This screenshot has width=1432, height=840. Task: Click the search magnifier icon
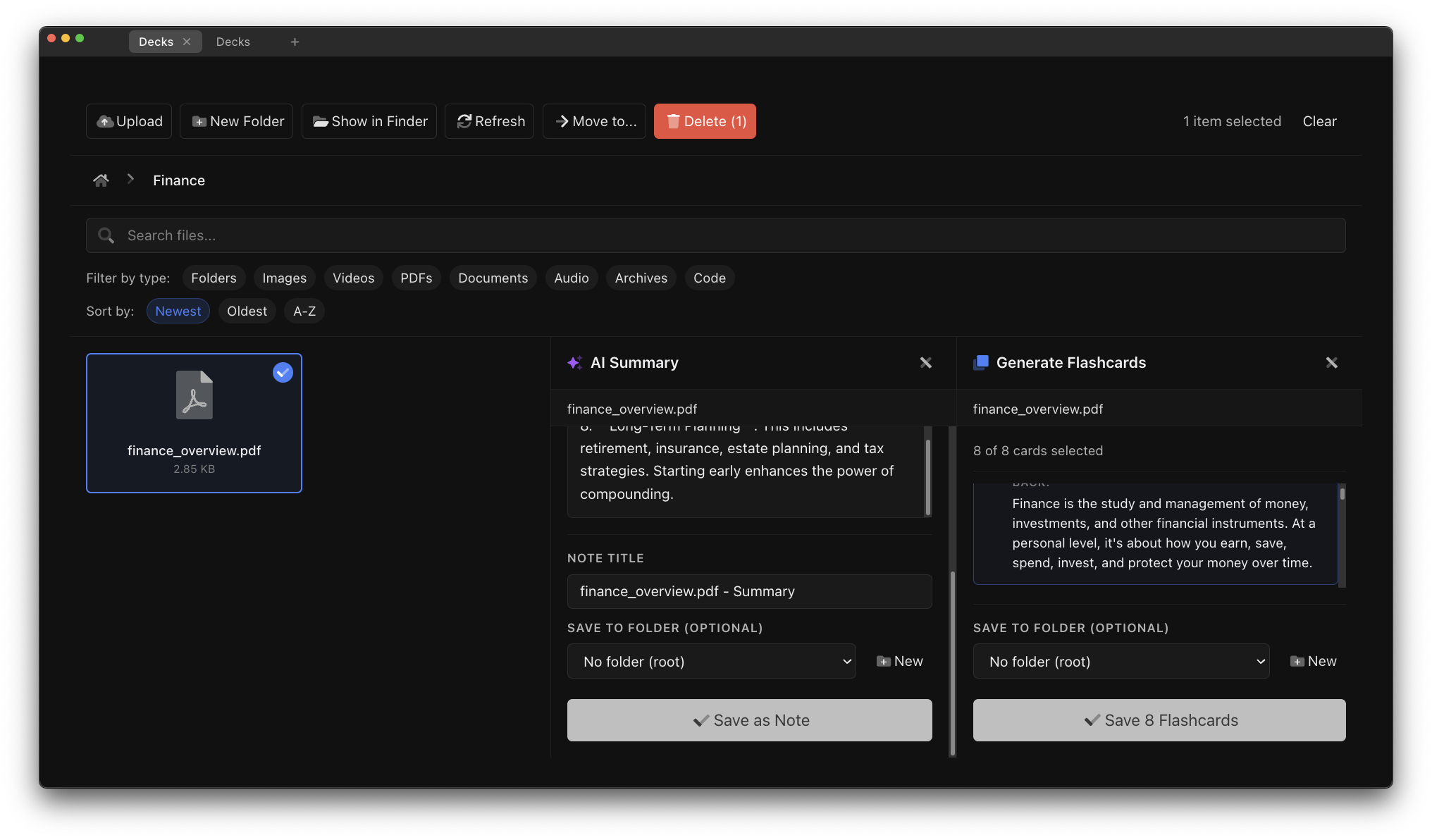tap(106, 235)
